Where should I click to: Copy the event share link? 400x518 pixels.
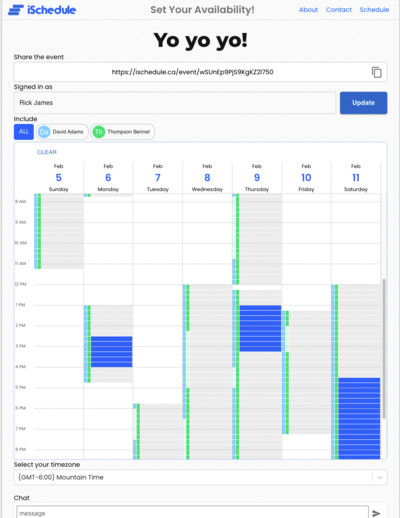pyautogui.click(x=376, y=72)
